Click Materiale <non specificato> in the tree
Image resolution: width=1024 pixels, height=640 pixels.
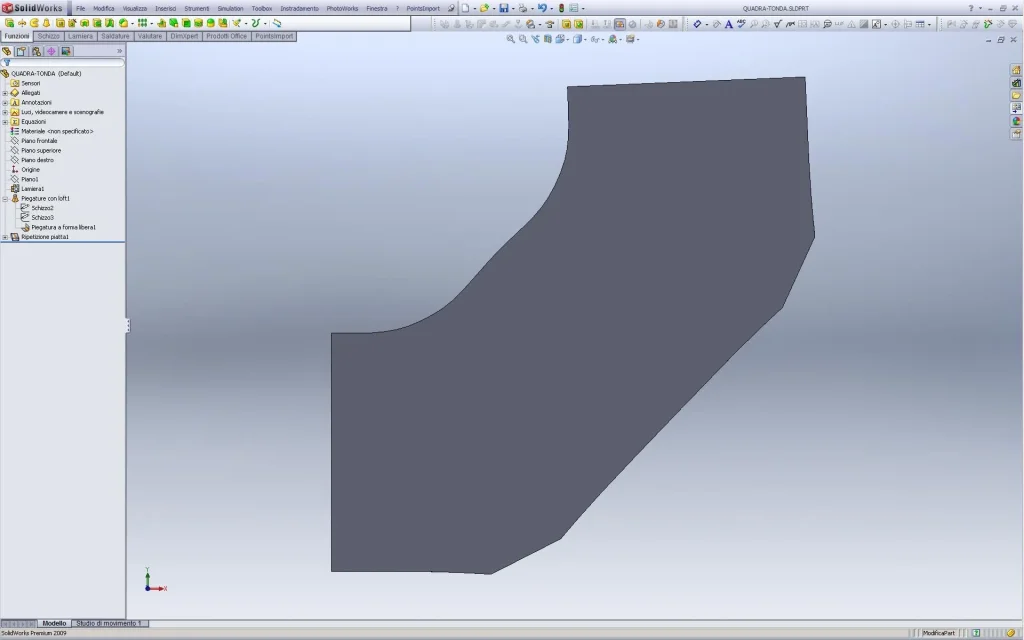57,131
